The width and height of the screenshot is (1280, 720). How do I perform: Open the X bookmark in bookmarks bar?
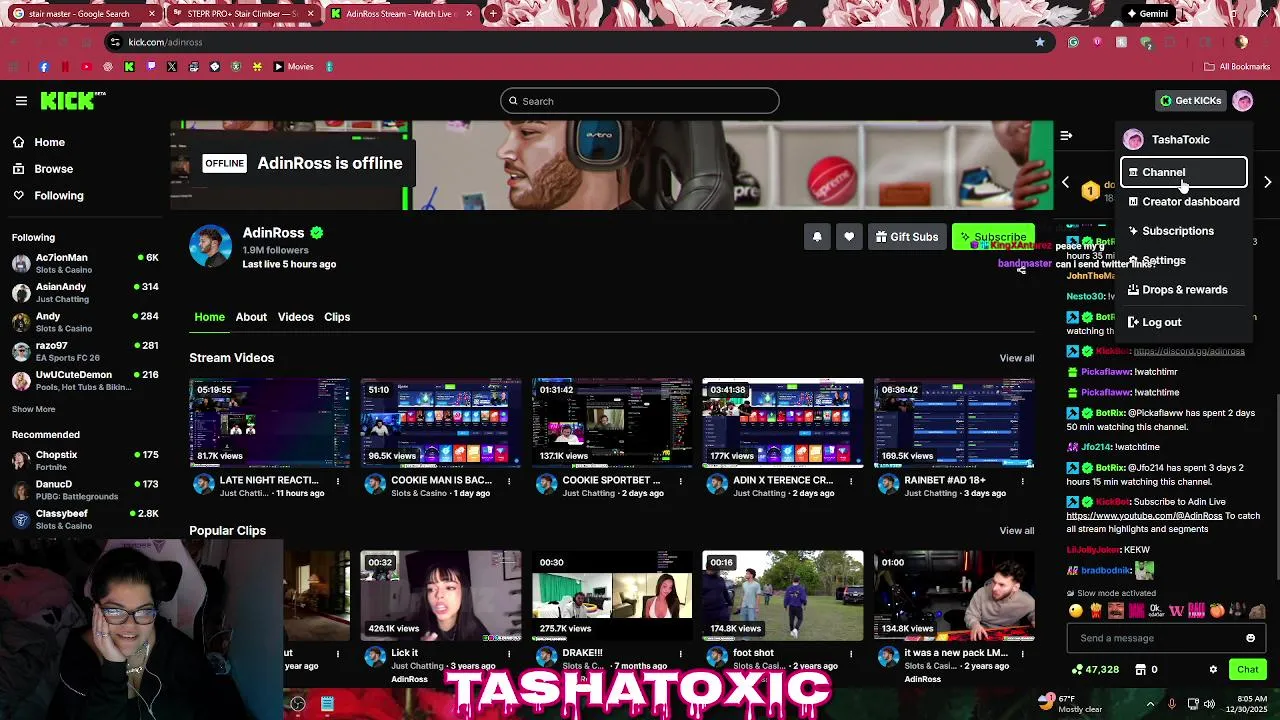172,67
